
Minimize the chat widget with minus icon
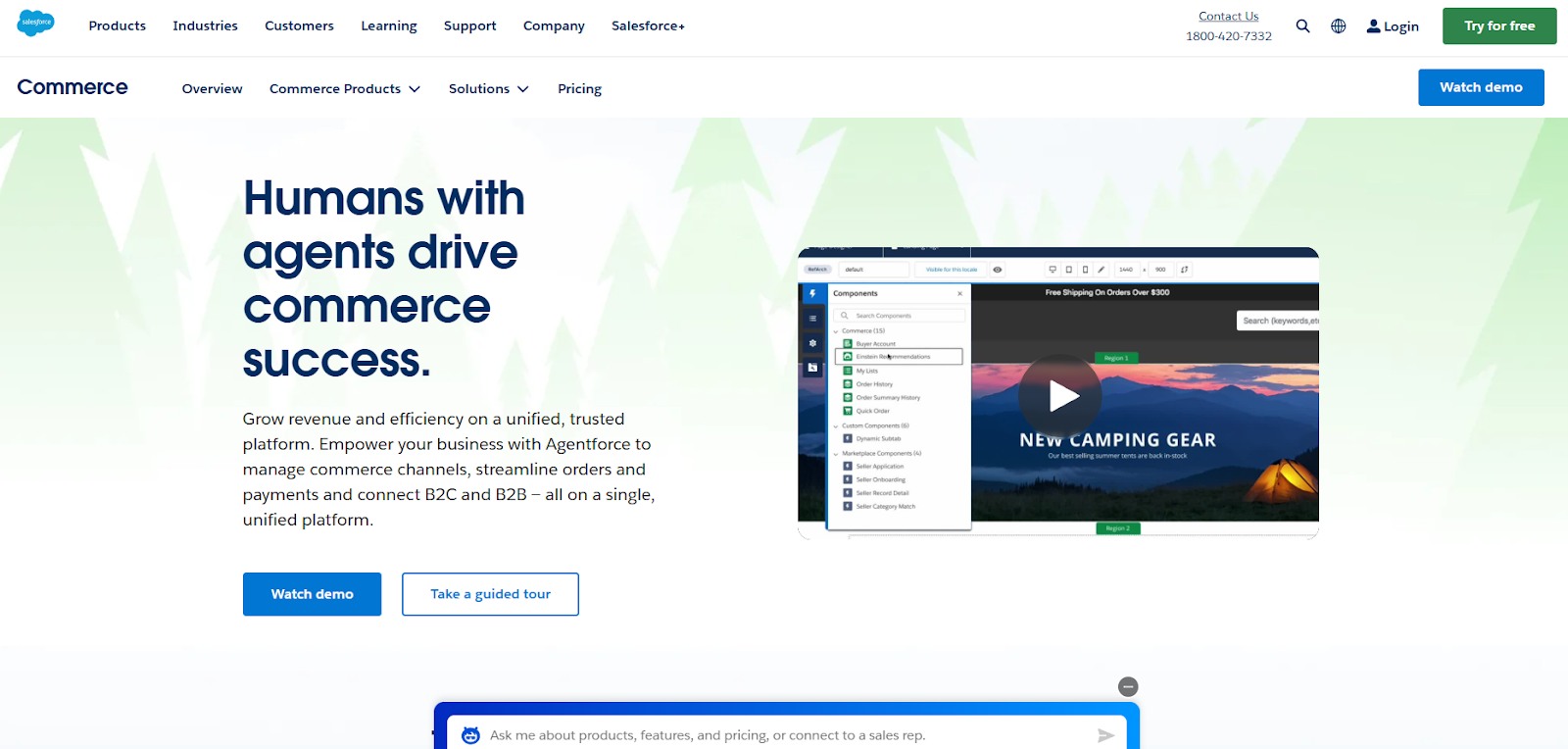click(1128, 687)
